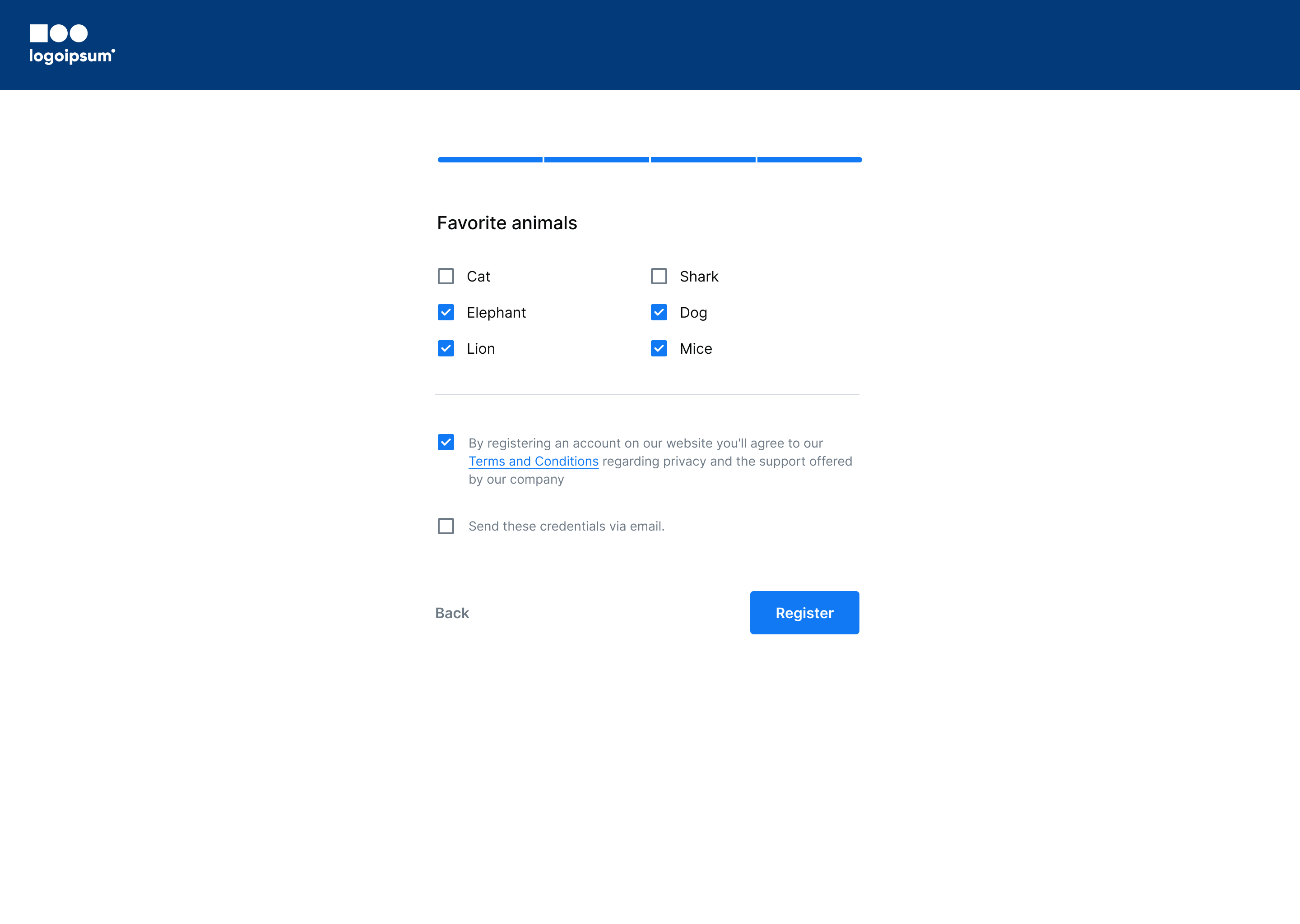The image size is (1300, 924).
Task: Click the Mice label text
Action: (x=696, y=349)
